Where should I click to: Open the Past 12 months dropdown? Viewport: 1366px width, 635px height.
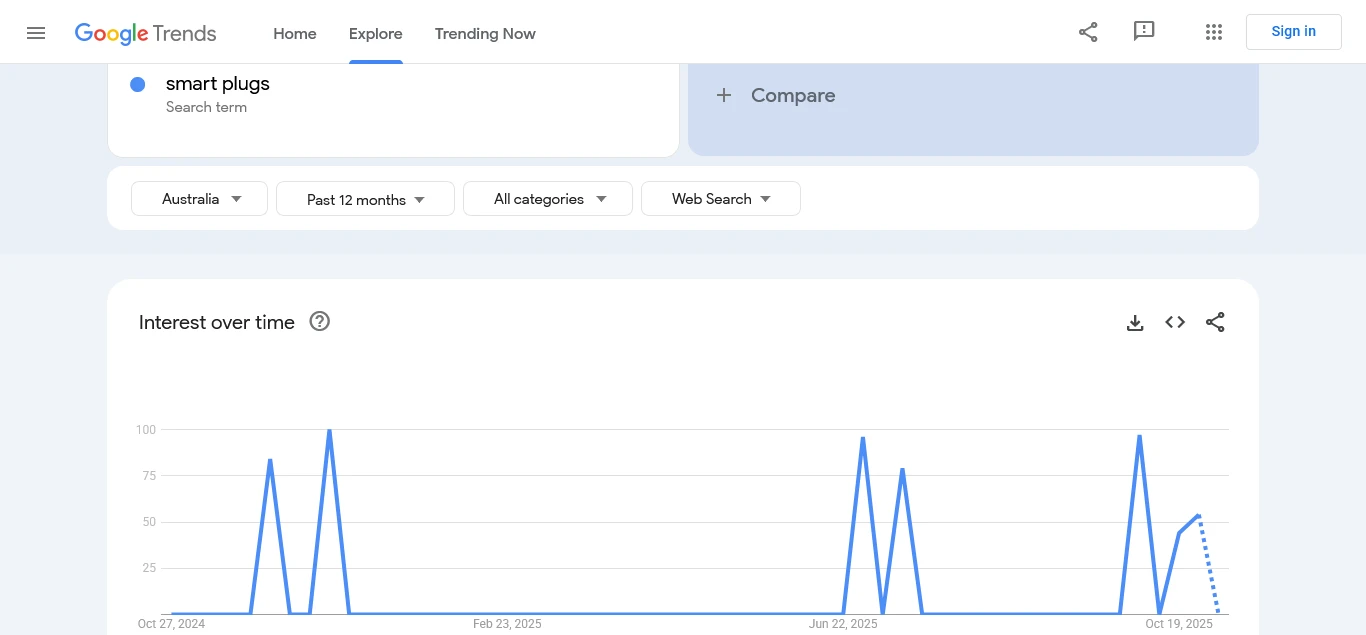(x=365, y=199)
